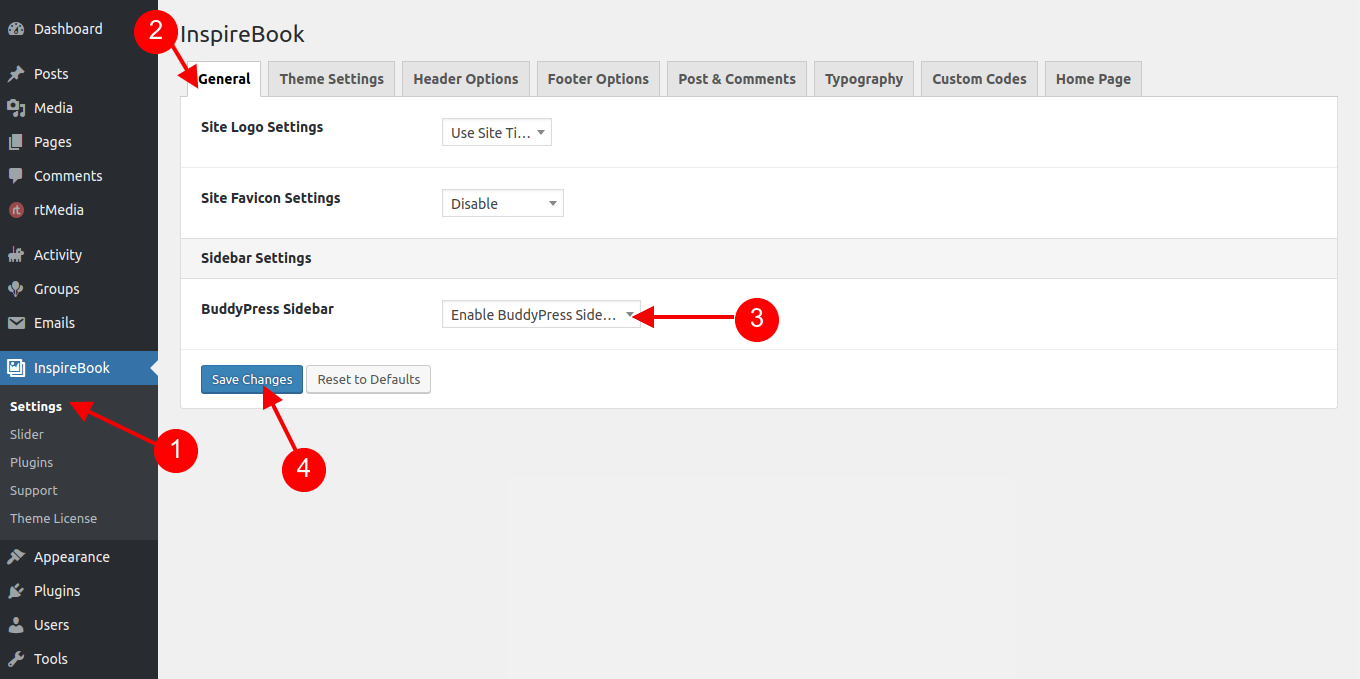
Task: Switch to the Theme Settings tab
Action: point(332,79)
